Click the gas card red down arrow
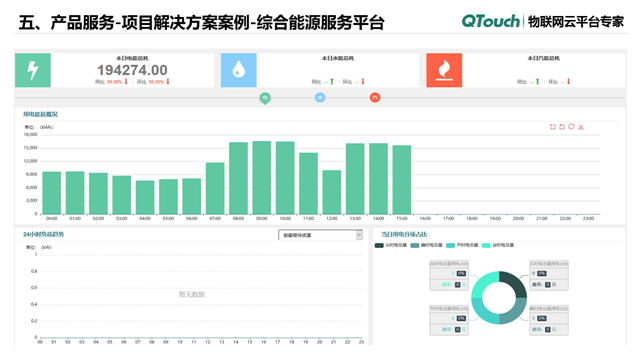Image resolution: width=640 pixels, height=360 pixels. 568,82
